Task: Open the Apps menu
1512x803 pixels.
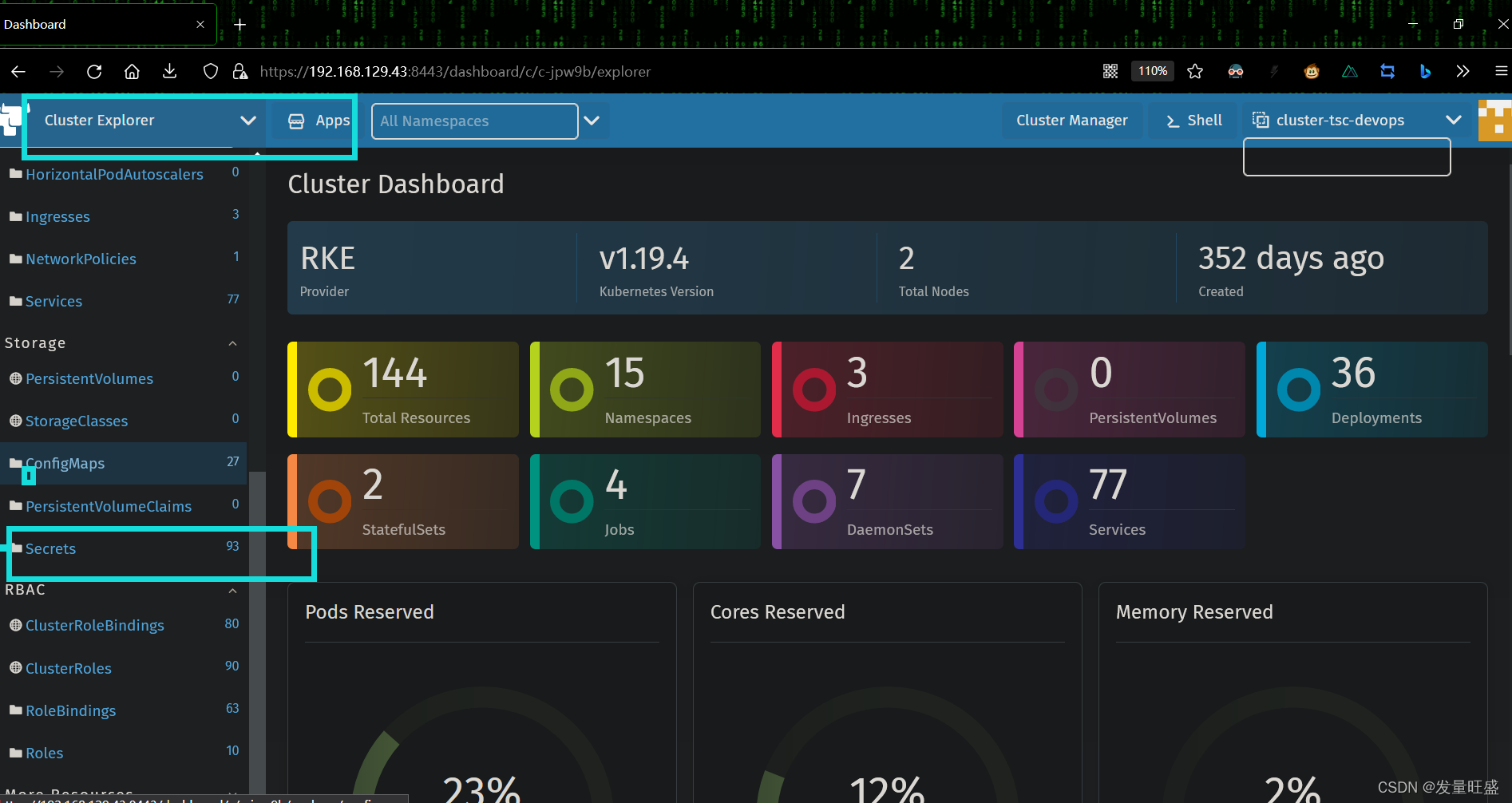Action: tap(319, 121)
